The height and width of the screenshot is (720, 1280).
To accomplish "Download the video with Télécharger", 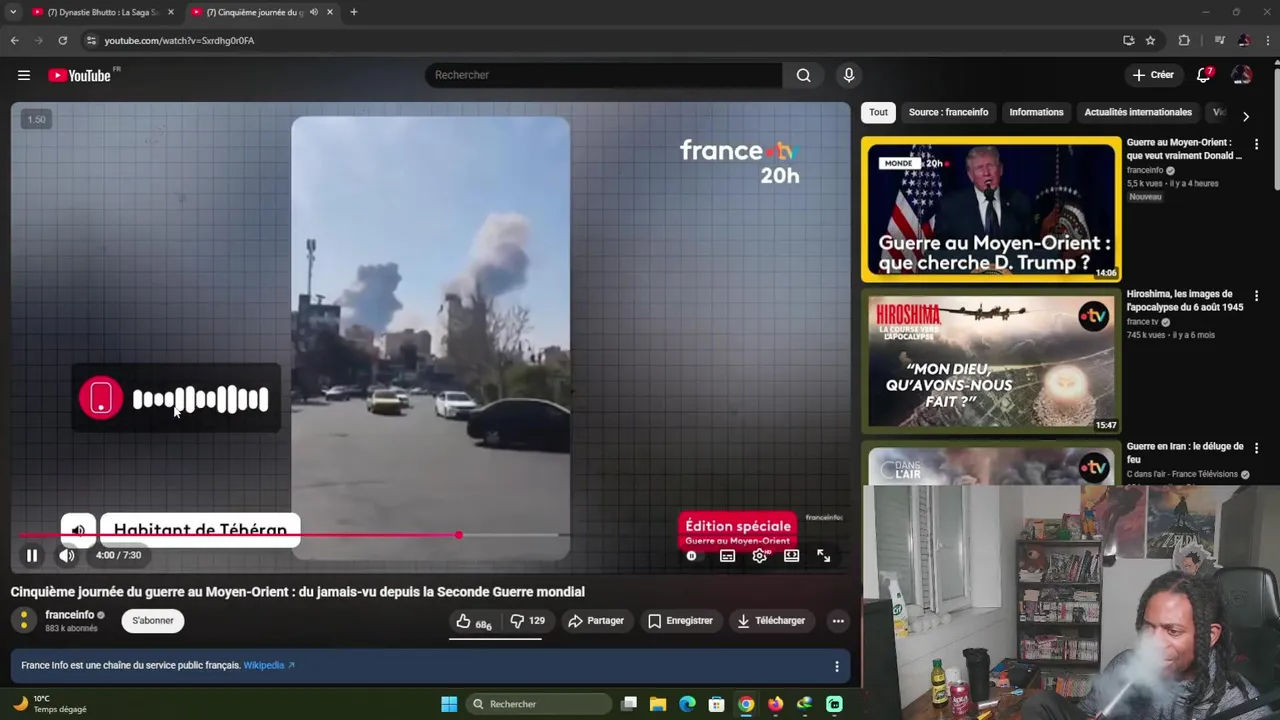I will click(771, 621).
